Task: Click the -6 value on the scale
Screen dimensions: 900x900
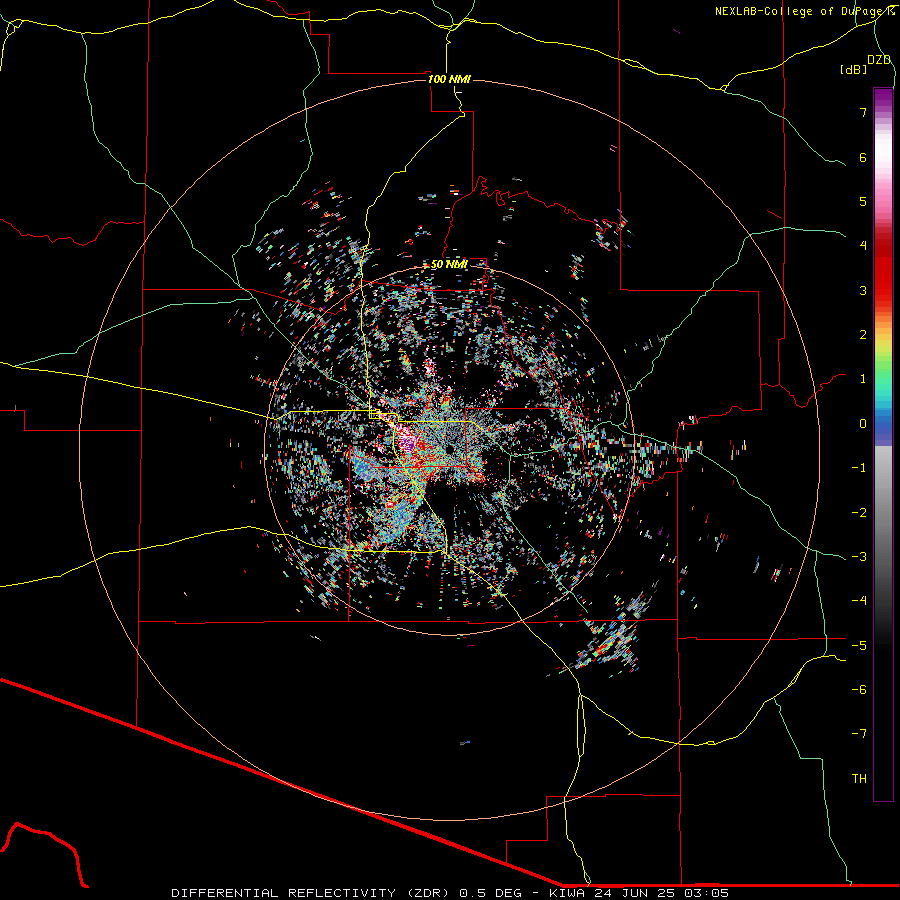Action: [x=859, y=689]
